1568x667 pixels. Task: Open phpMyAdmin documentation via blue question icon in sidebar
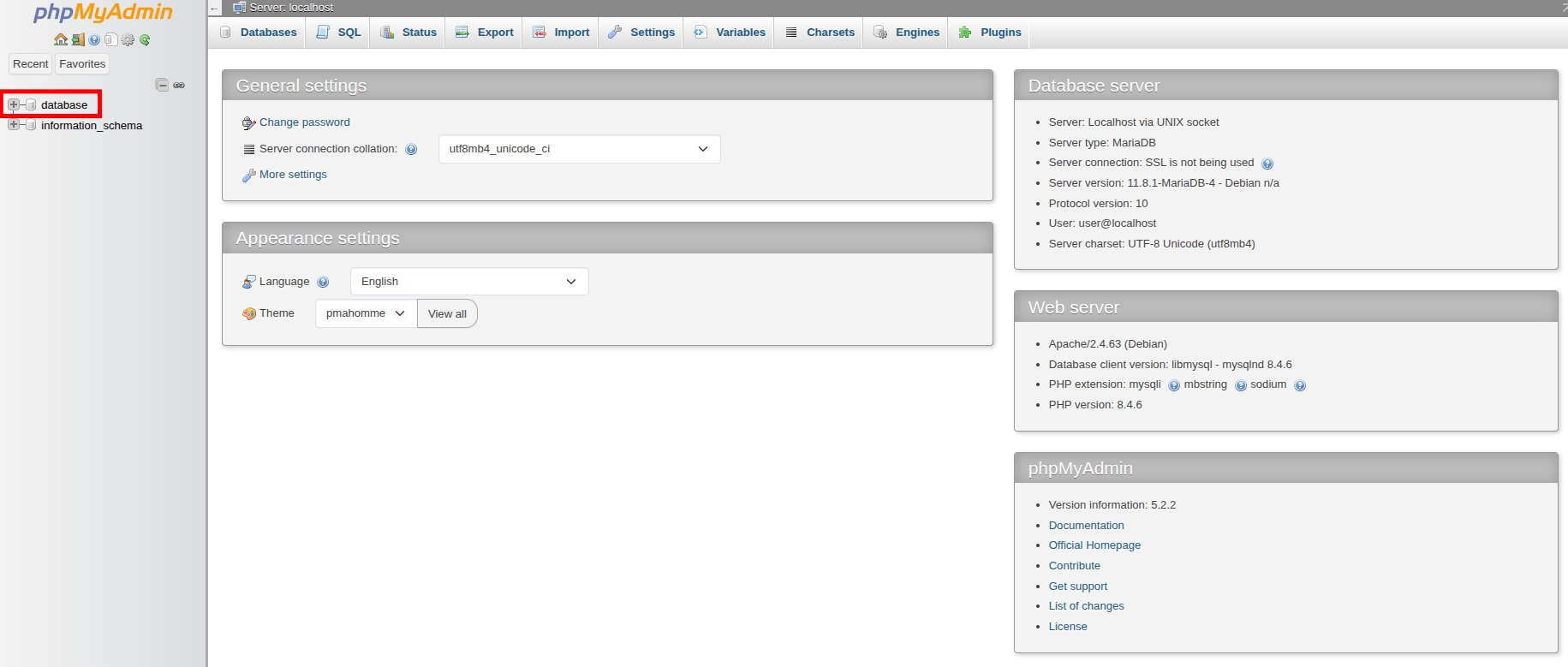click(x=94, y=39)
